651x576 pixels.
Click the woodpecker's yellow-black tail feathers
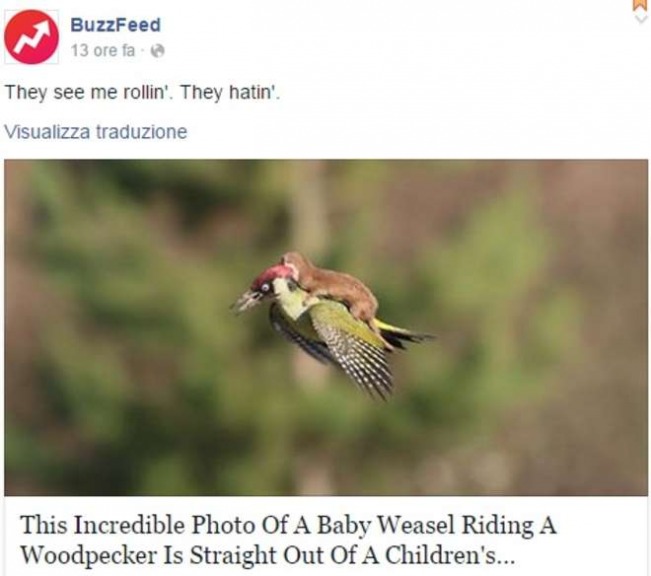pos(404,334)
